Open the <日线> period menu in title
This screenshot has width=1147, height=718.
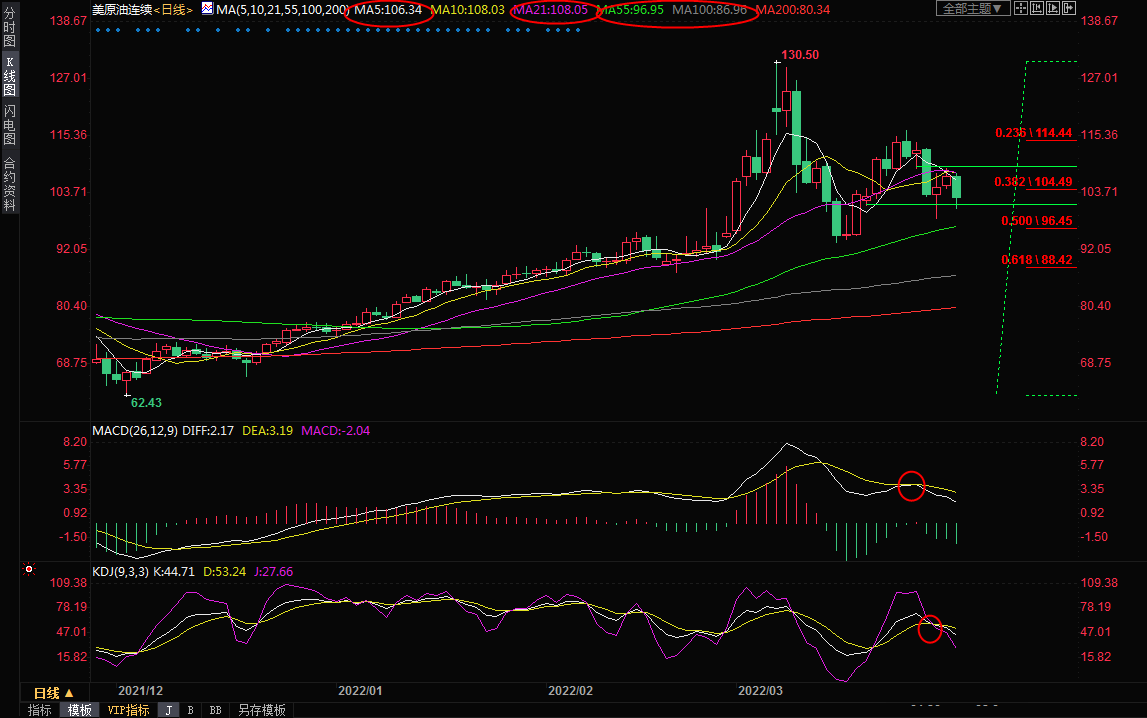point(172,9)
